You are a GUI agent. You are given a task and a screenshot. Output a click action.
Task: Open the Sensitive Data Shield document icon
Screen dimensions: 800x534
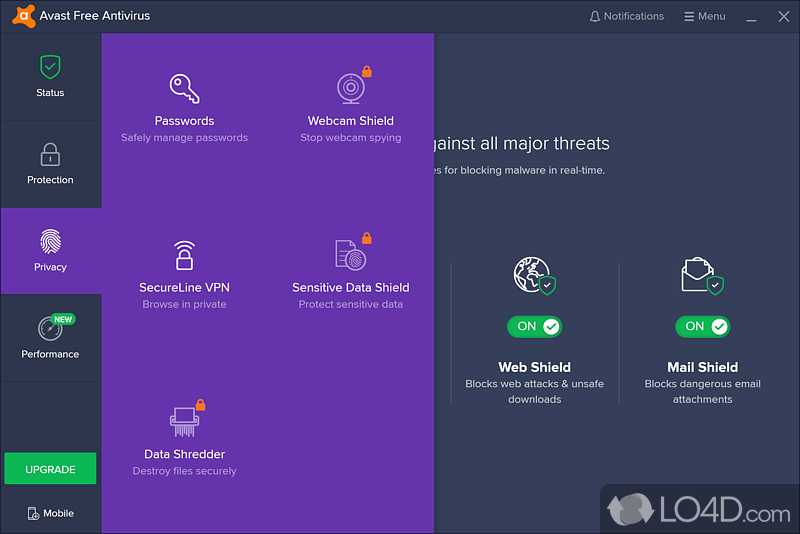[351, 255]
